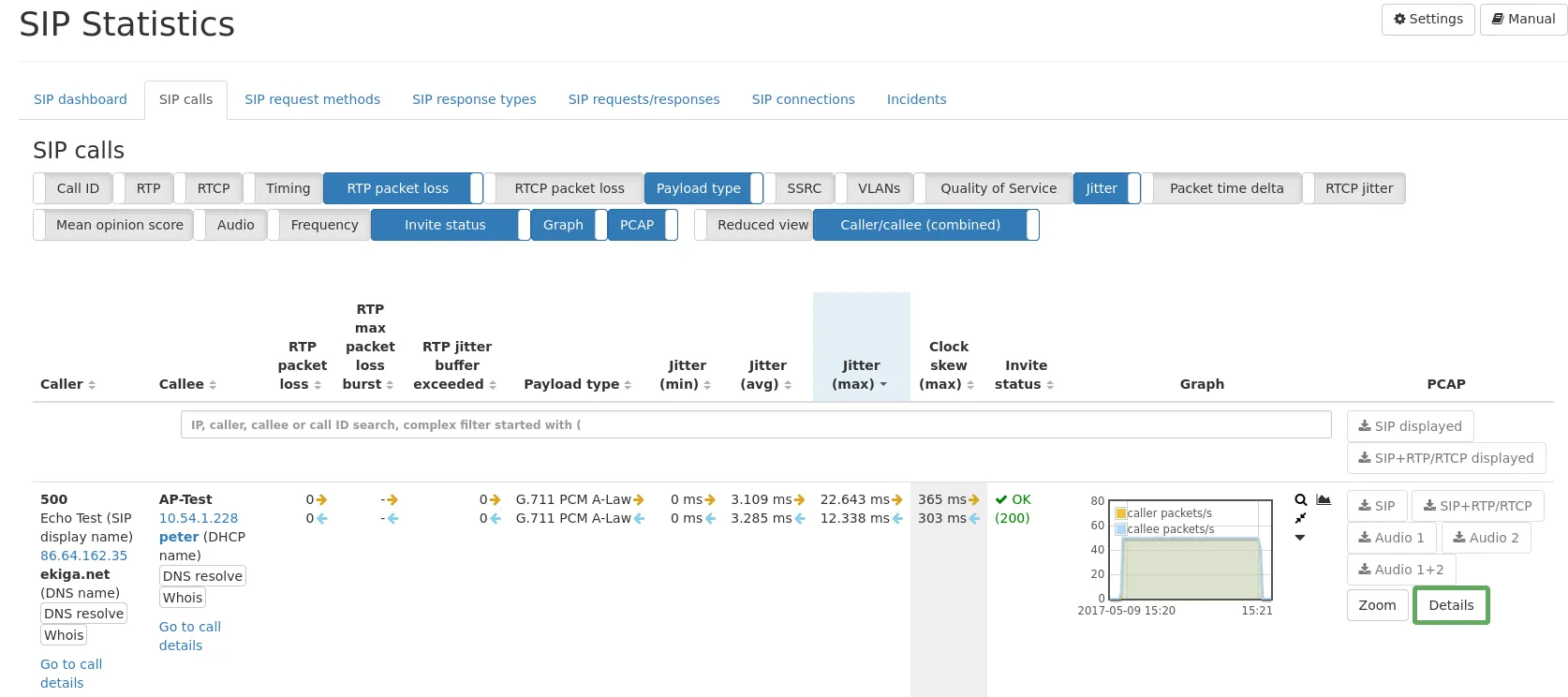Focus the caller/callee search filter field
This screenshot has height=697, width=1568.
click(x=755, y=424)
